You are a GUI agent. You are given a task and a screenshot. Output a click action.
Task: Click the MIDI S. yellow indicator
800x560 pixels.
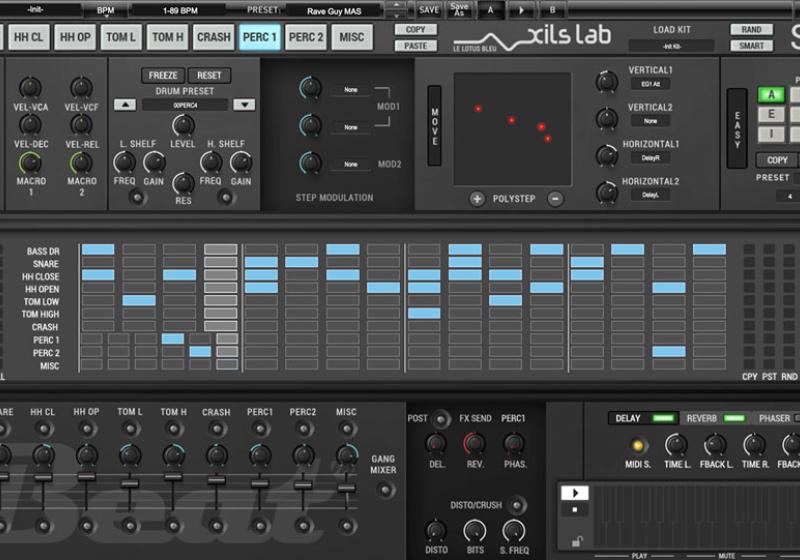pos(637,445)
